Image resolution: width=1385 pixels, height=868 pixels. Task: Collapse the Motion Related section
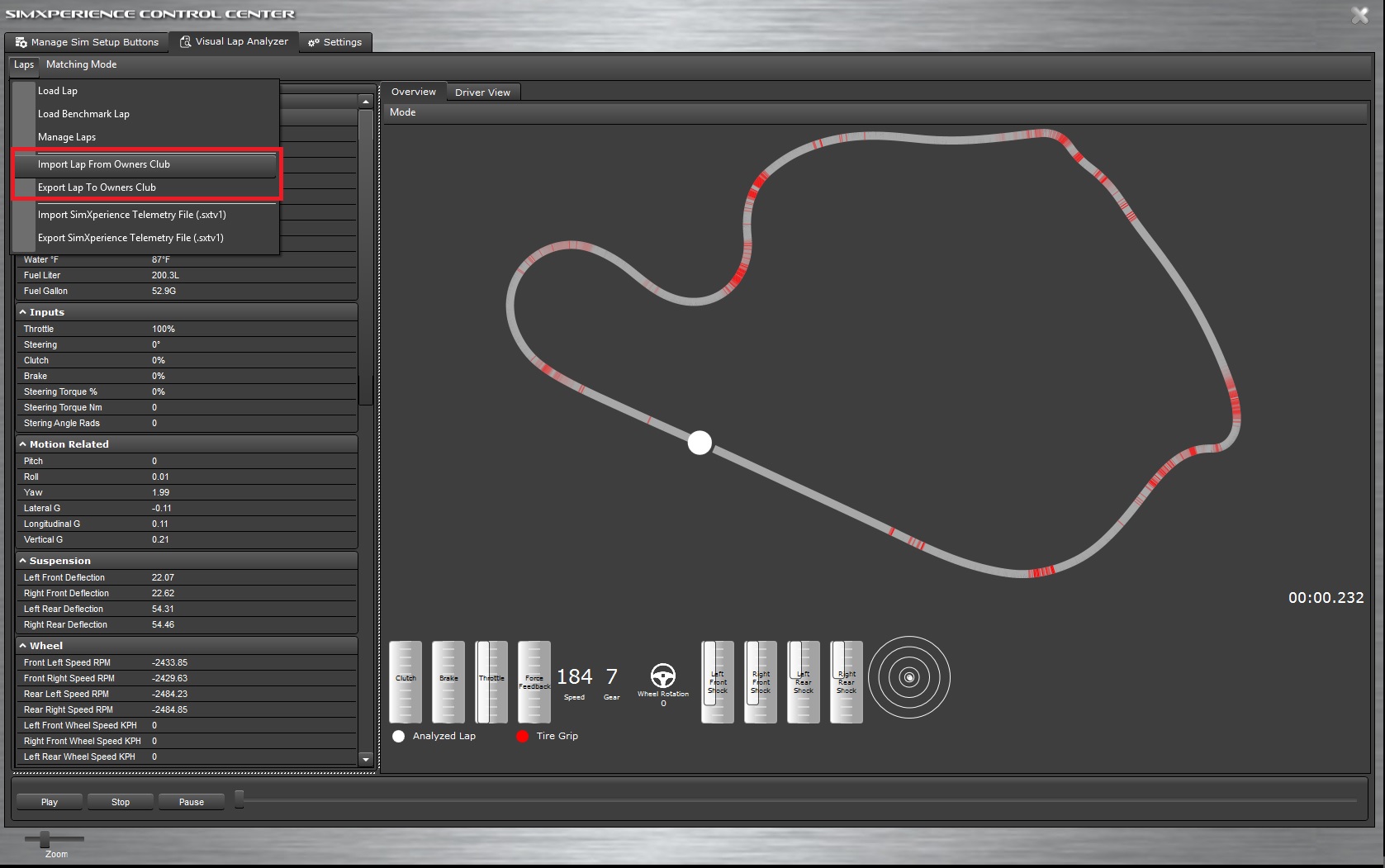[23, 444]
